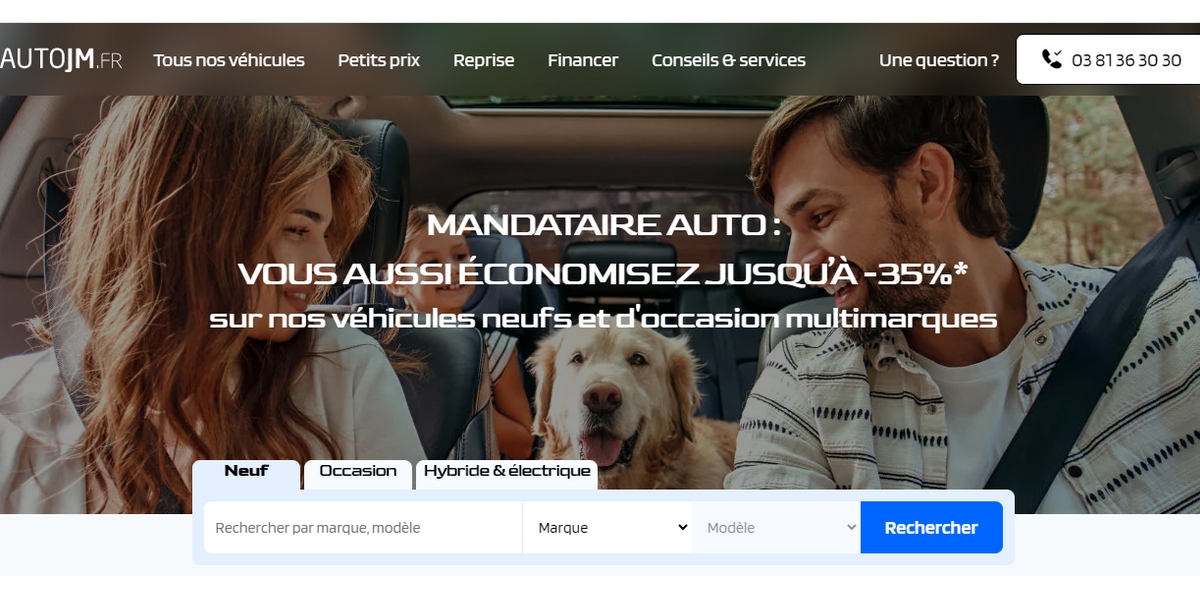Open the Modèle dropdown

pos(776,527)
